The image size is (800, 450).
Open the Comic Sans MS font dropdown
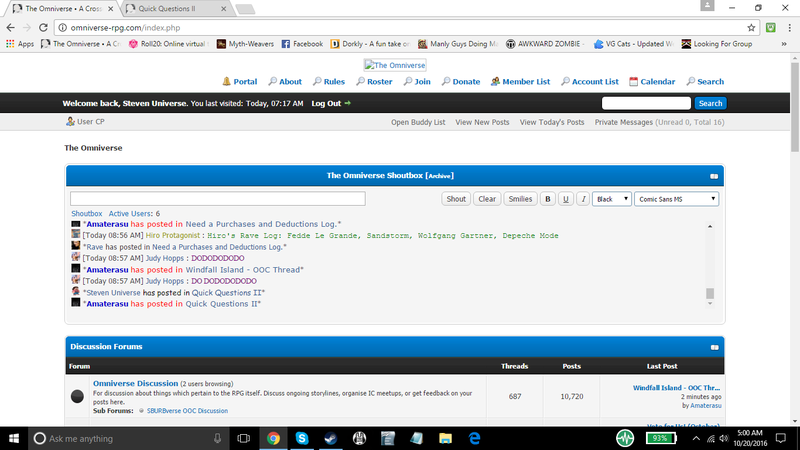point(676,199)
